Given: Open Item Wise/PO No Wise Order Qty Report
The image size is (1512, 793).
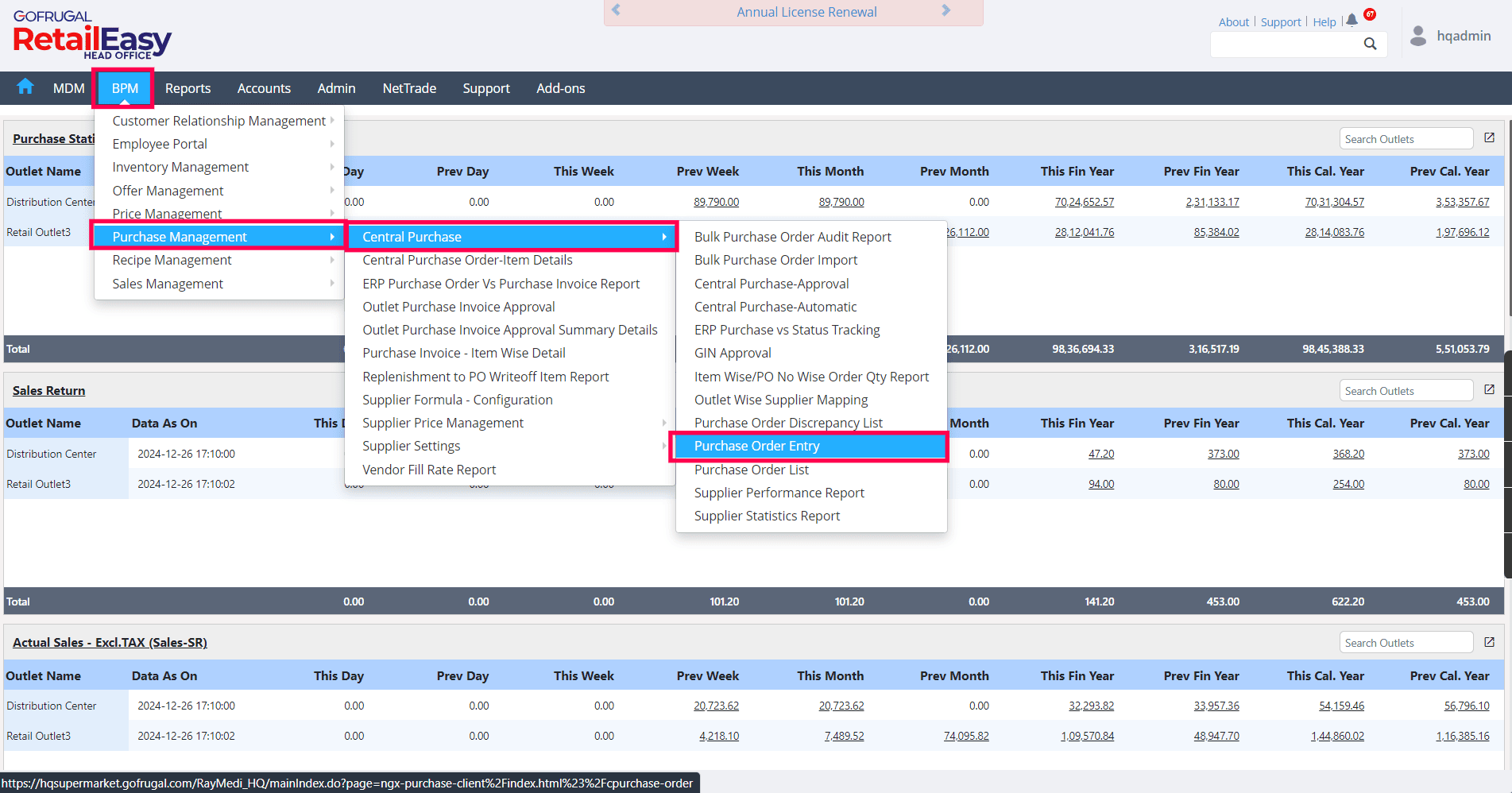Looking at the screenshot, I should (810, 377).
